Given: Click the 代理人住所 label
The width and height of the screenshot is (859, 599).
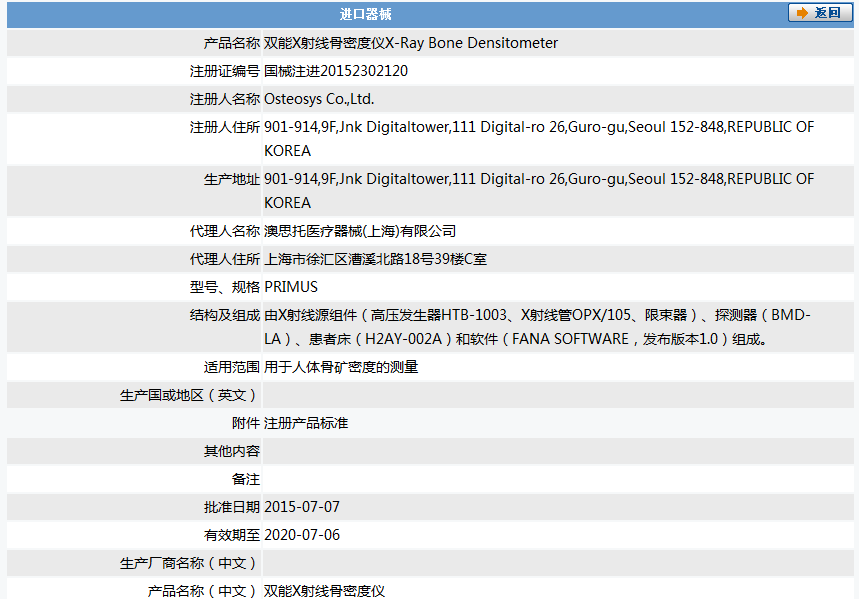Looking at the screenshot, I should click(x=225, y=259).
